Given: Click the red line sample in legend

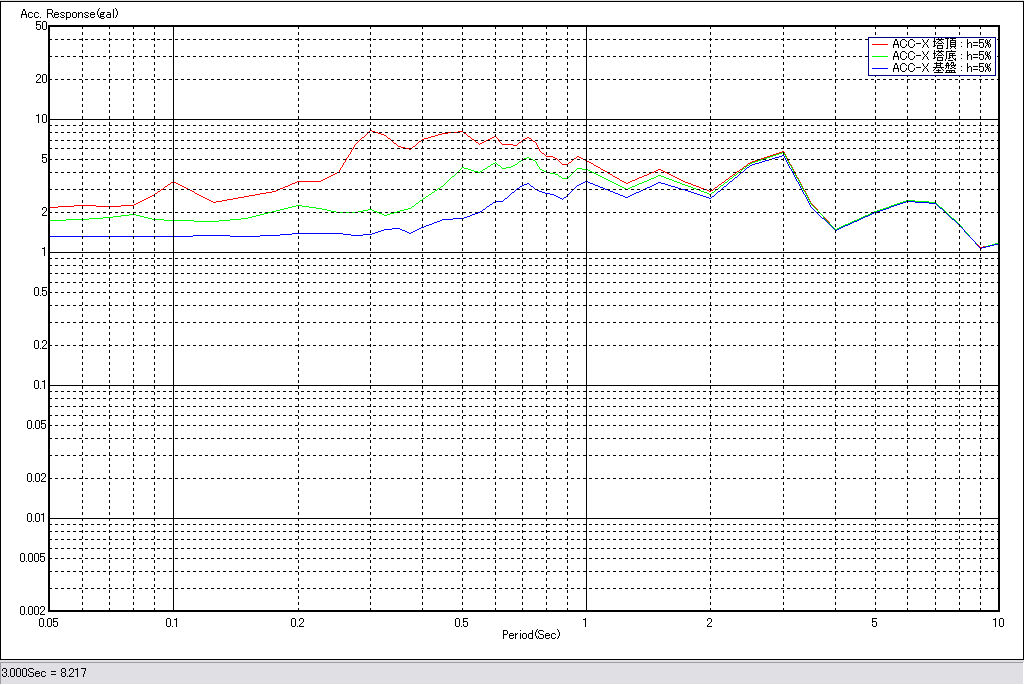Looking at the screenshot, I should [879, 44].
